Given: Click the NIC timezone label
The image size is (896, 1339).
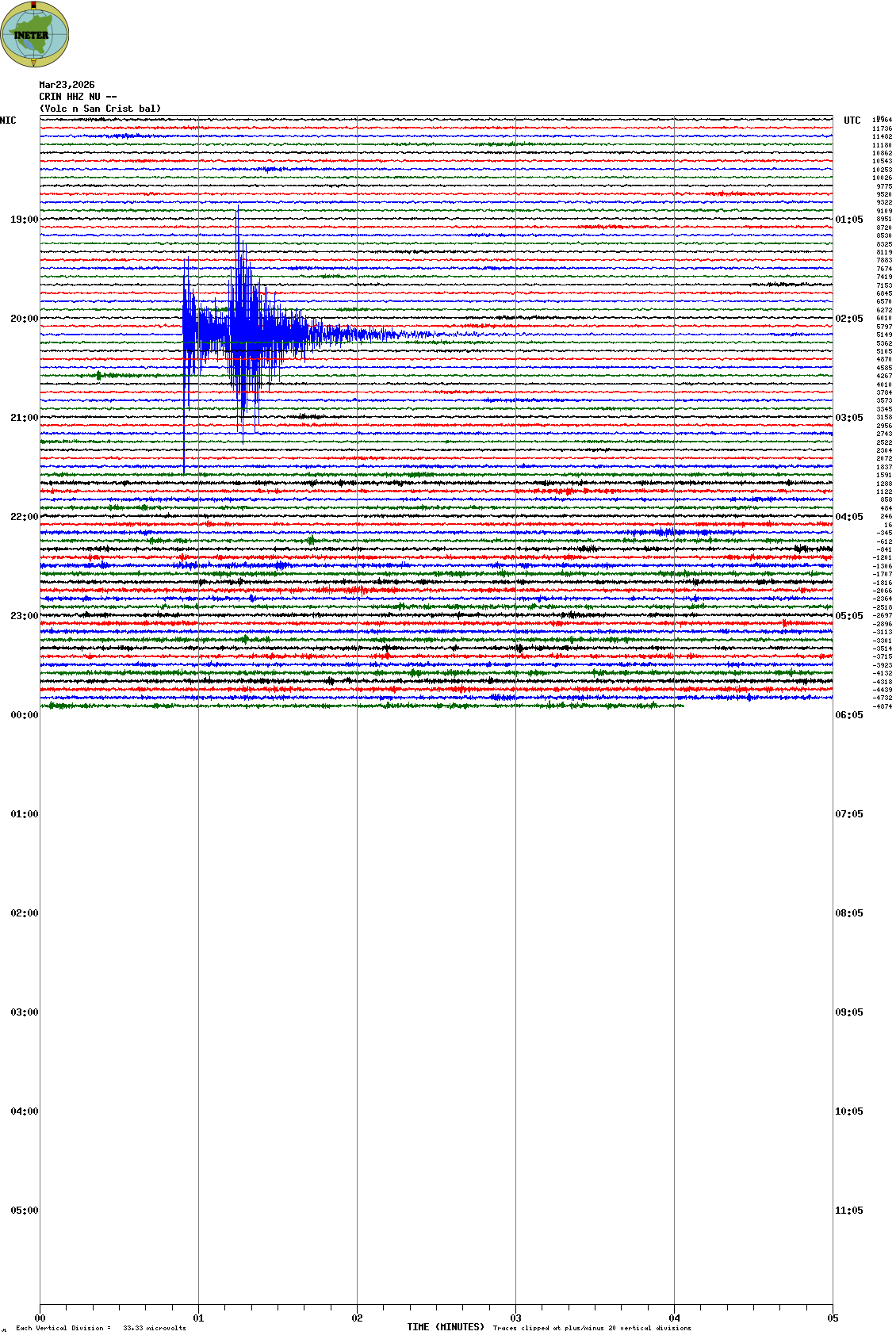Looking at the screenshot, I should 9,121.
